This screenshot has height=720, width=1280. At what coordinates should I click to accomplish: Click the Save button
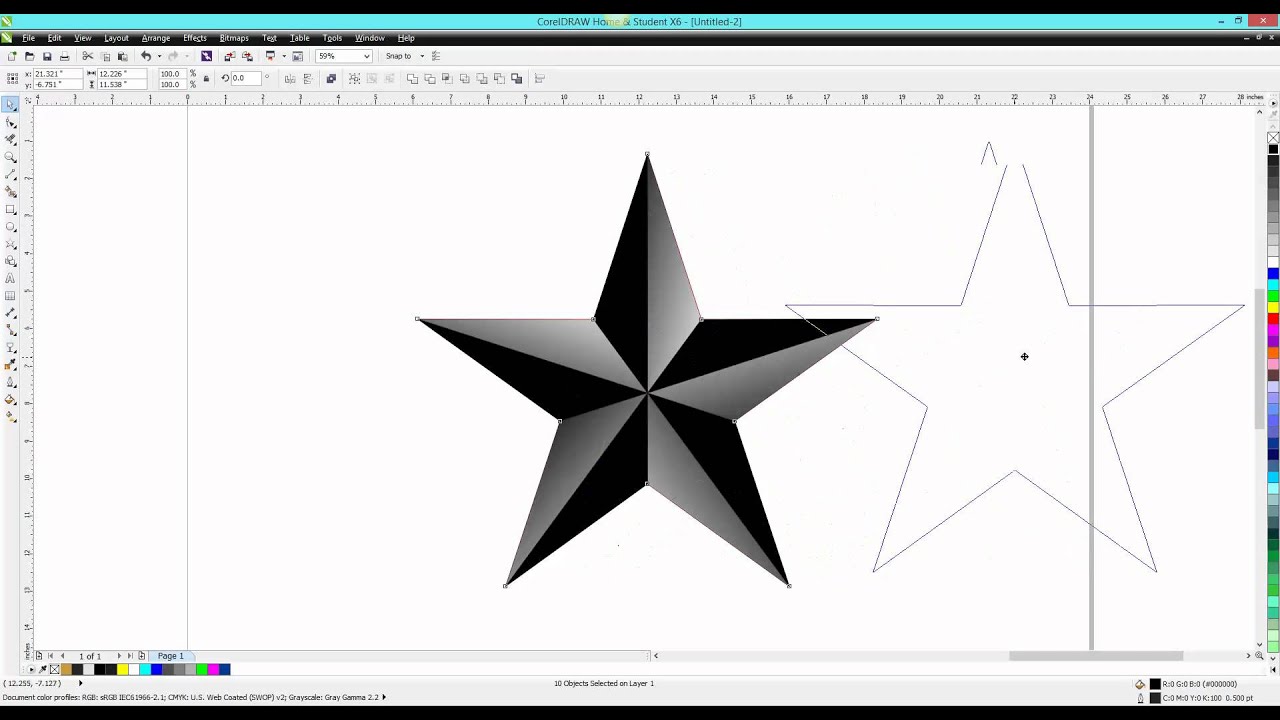pos(46,56)
